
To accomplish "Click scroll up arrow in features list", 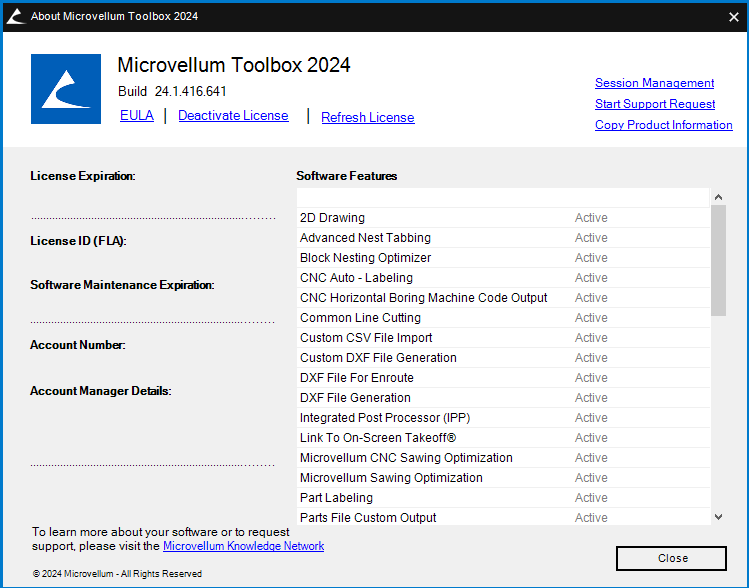I will point(718,197).
